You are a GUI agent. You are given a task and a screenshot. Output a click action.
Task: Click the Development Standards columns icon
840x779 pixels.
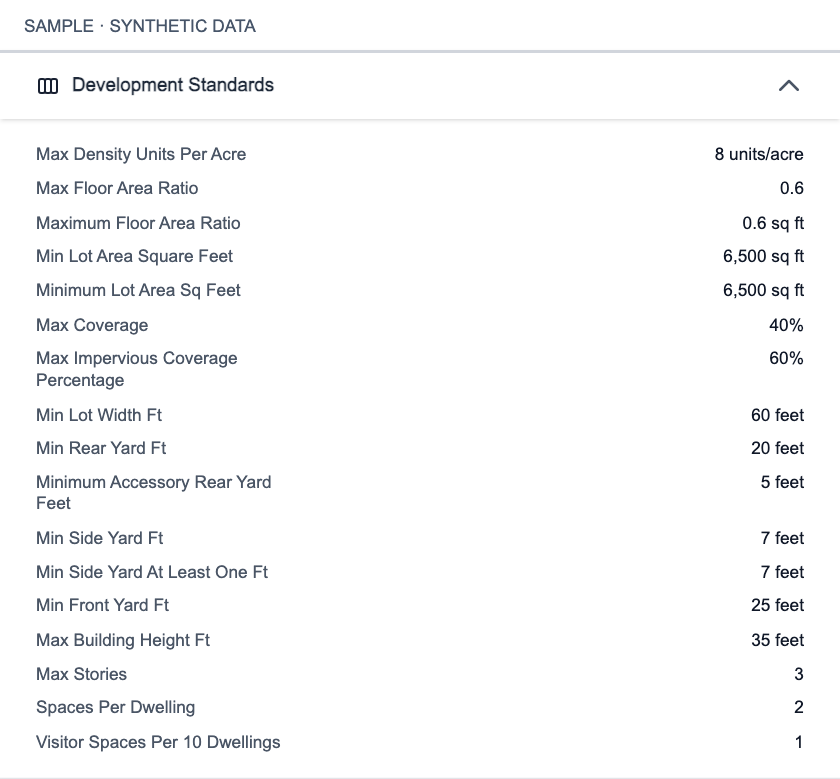[x=48, y=86]
